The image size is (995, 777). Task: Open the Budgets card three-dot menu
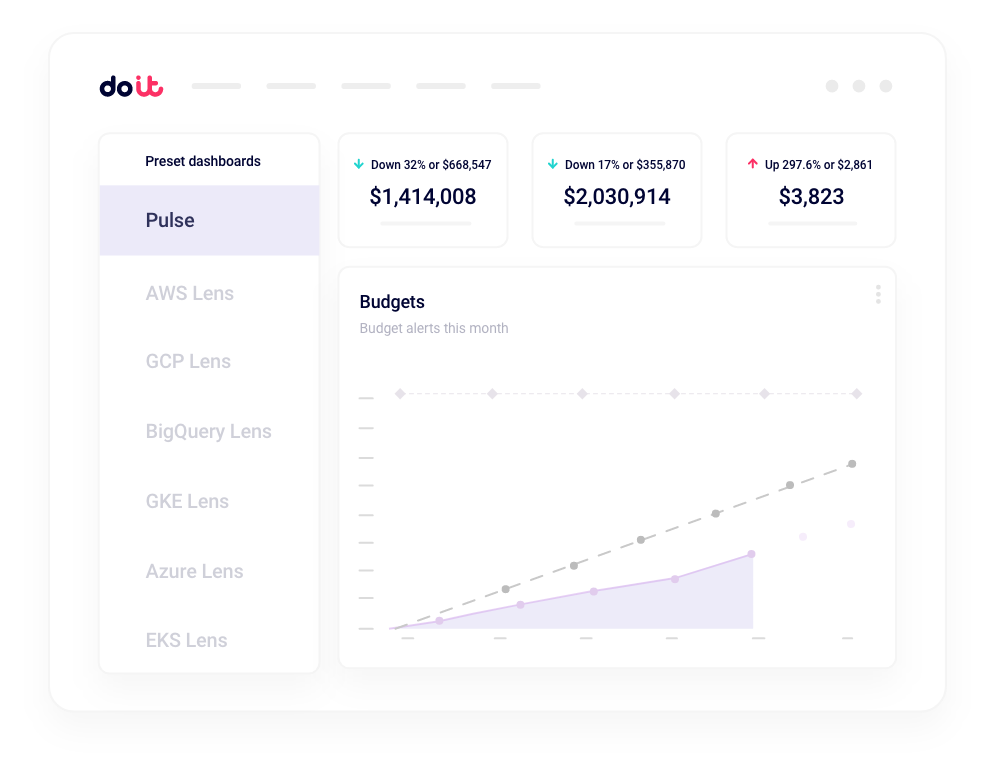tap(878, 294)
